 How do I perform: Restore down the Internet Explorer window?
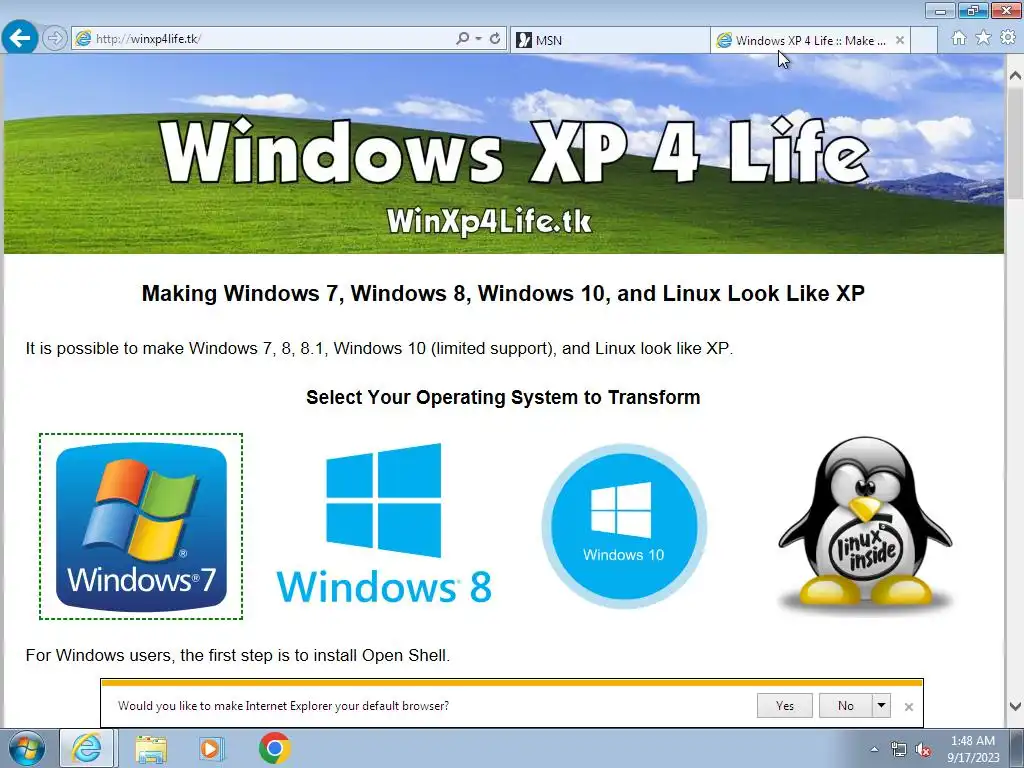pyautogui.click(x=973, y=10)
